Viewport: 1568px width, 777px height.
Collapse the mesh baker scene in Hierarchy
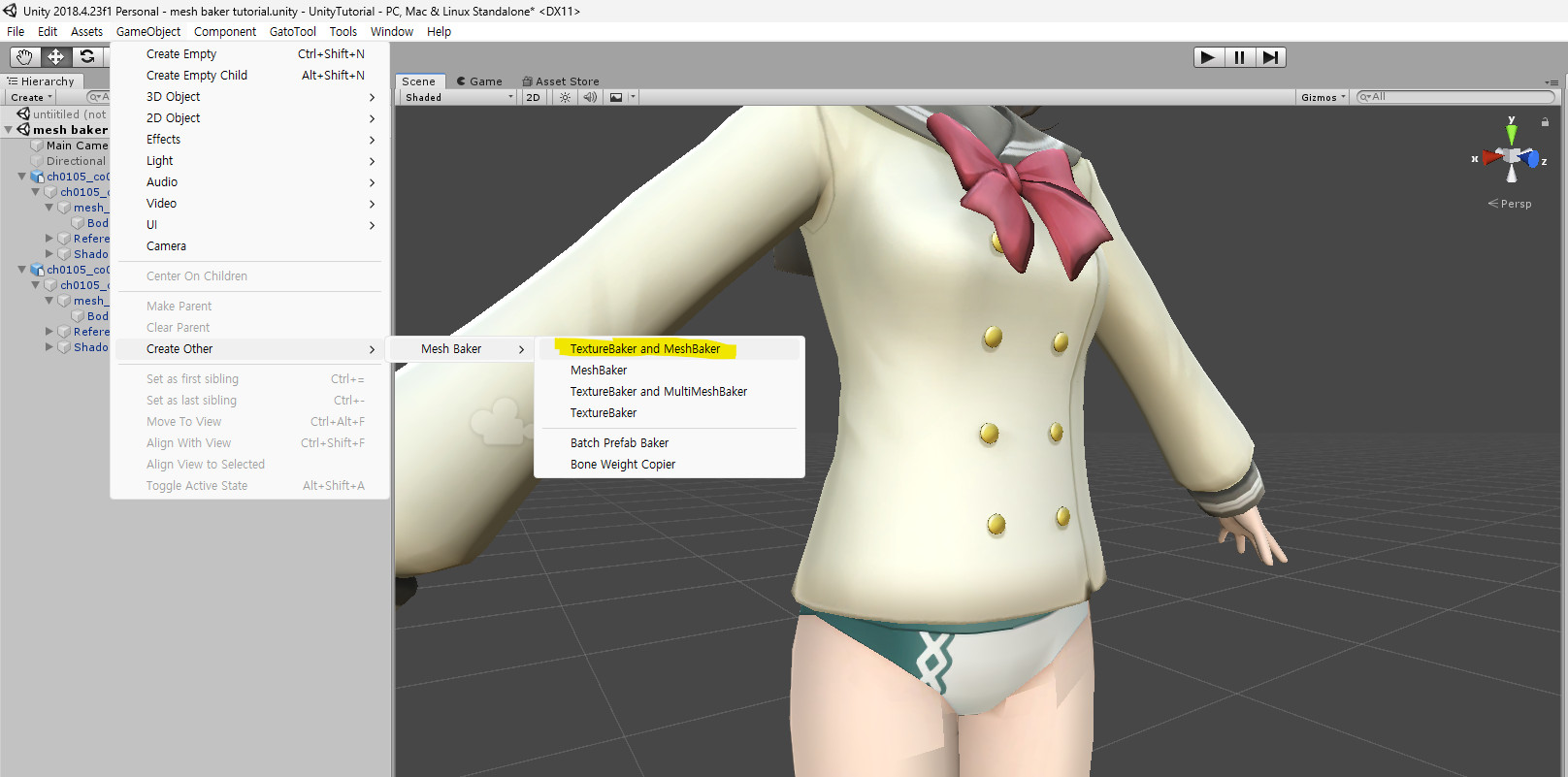(9, 130)
